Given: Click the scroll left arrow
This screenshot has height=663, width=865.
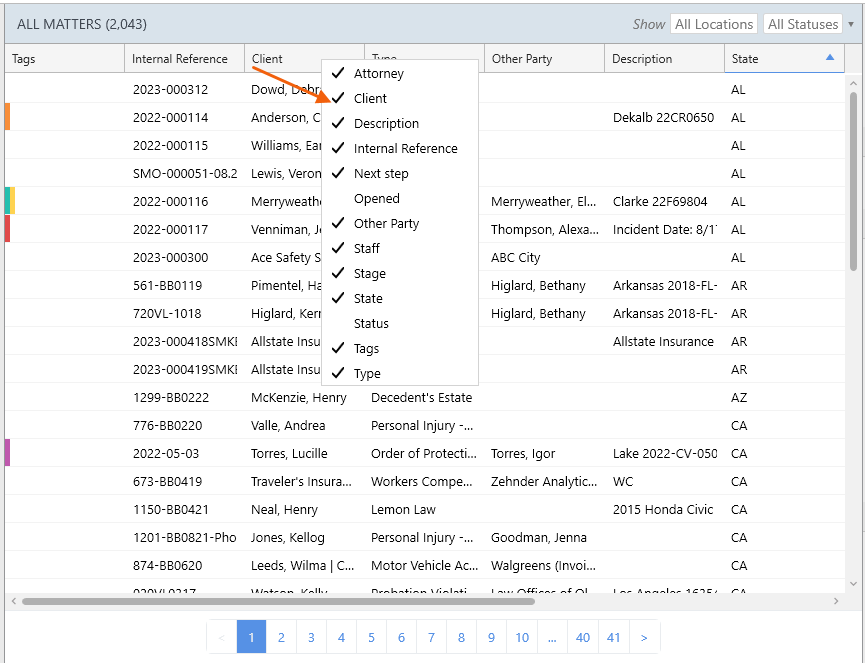Looking at the screenshot, I should (14, 601).
